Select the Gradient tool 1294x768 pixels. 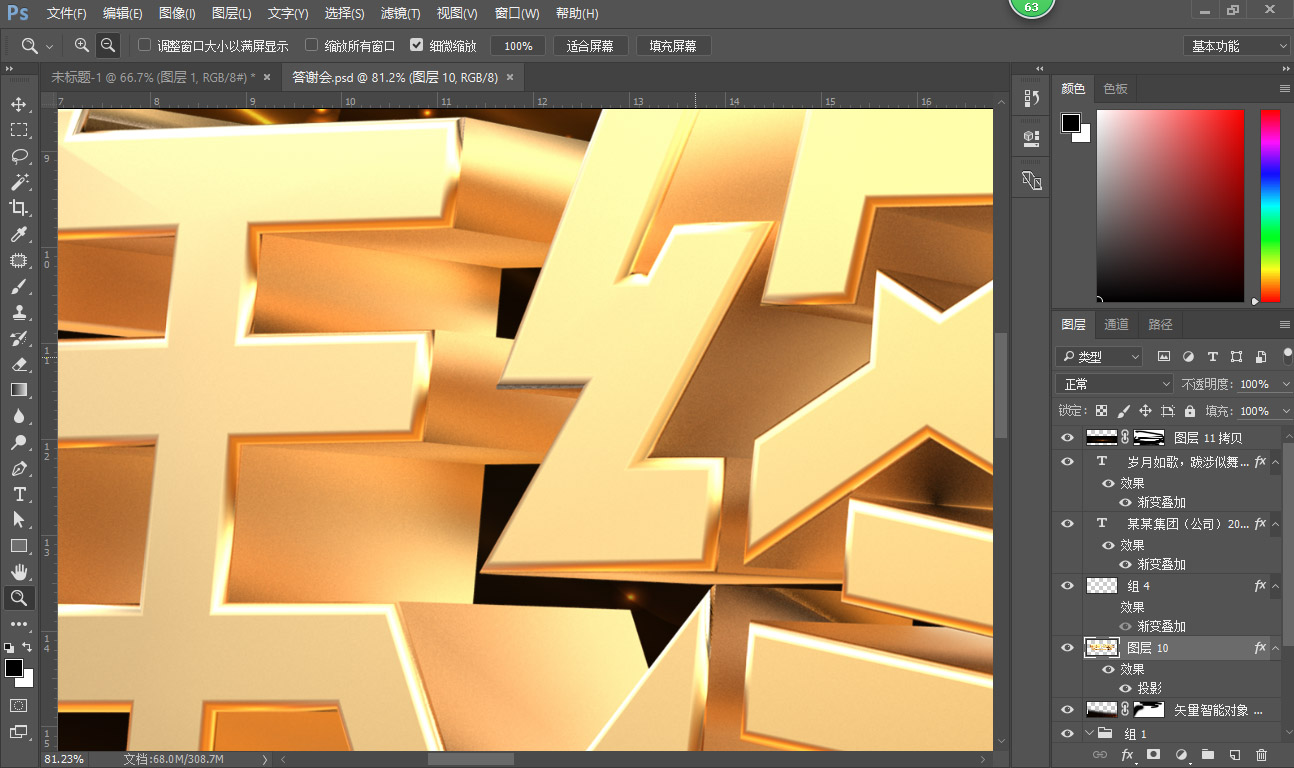pyautogui.click(x=19, y=390)
